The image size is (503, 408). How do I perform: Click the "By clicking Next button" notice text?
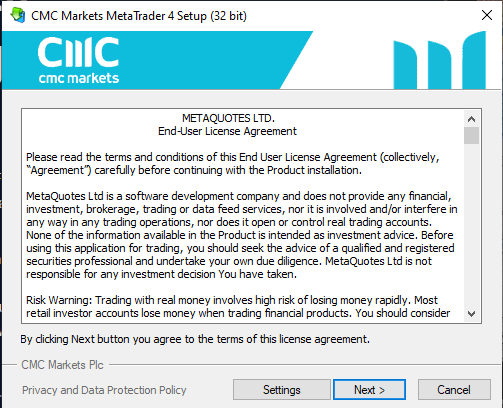coord(195,339)
